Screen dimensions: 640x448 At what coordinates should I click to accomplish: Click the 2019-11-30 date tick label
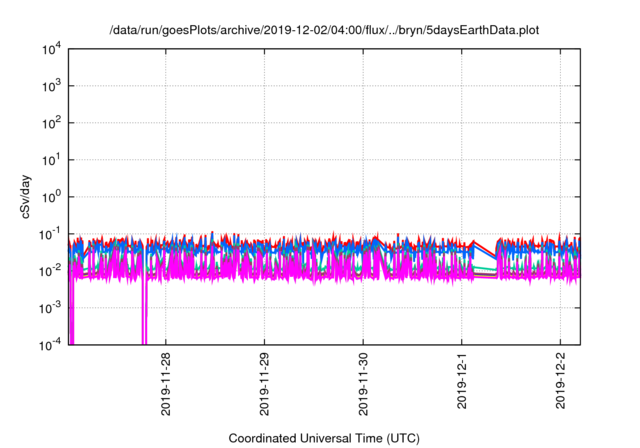pyautogui.click(x=363, y=384)
